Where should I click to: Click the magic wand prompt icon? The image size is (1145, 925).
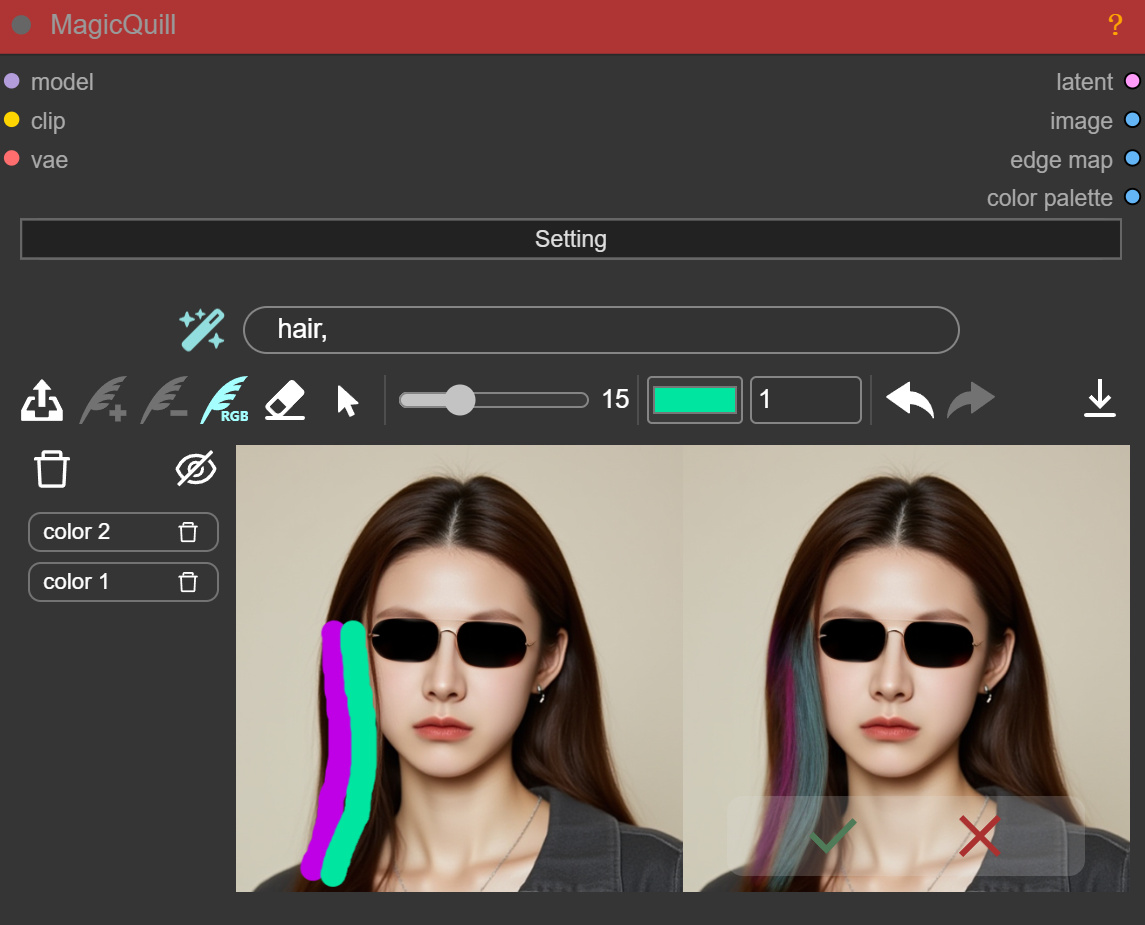click(x=201, y=328)
